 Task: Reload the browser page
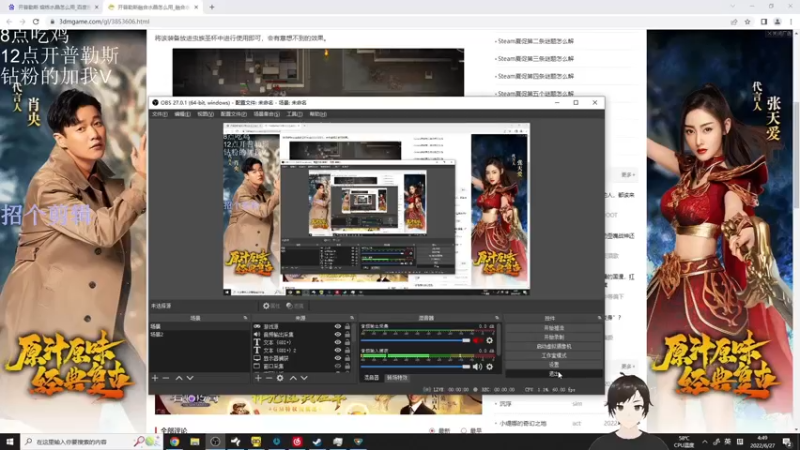point(36,21)
